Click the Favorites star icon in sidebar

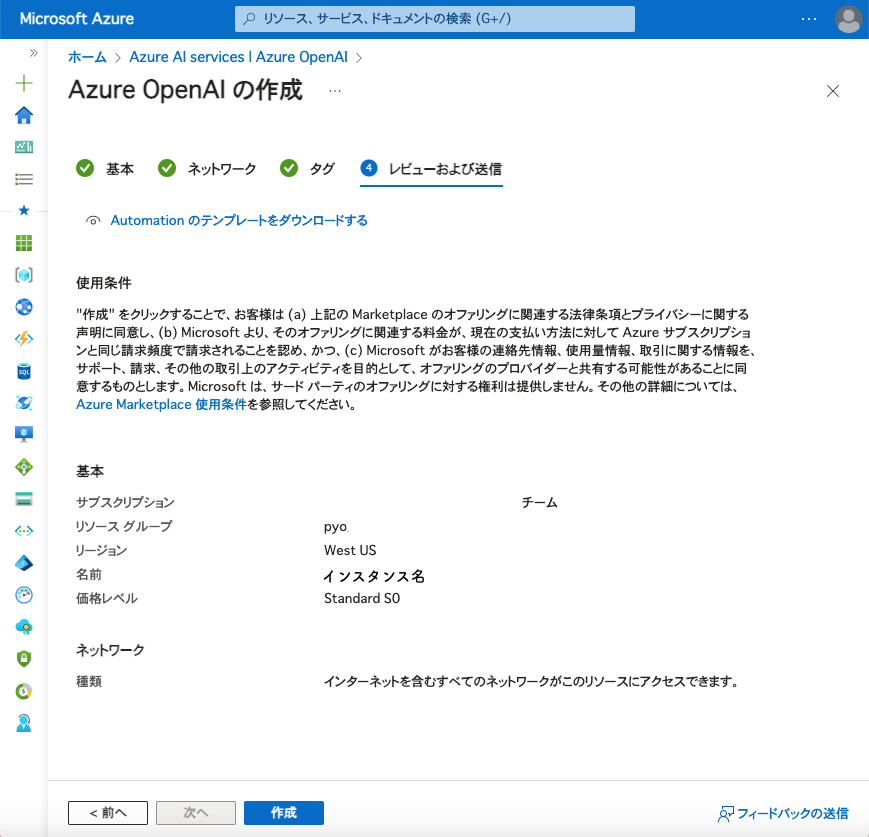click(x=24, y=210)
